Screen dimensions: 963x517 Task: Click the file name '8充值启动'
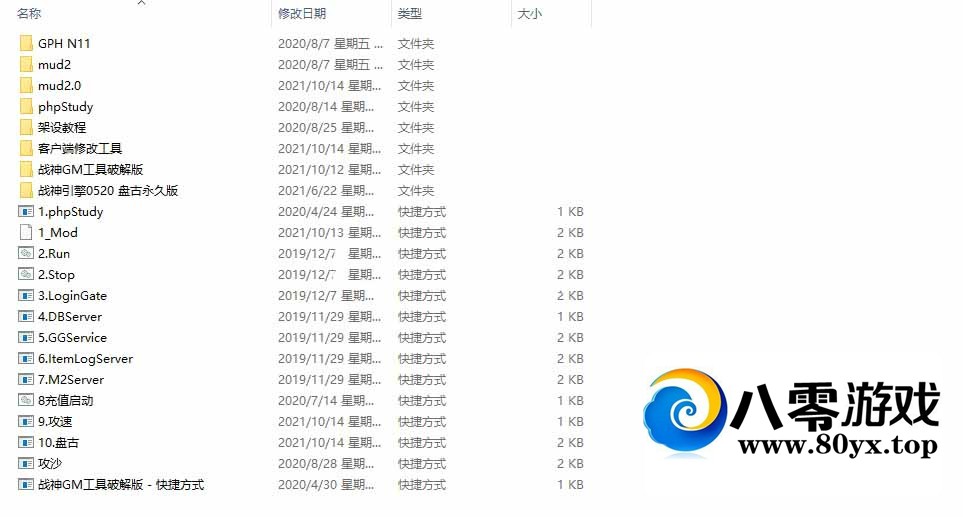point(66,400)
